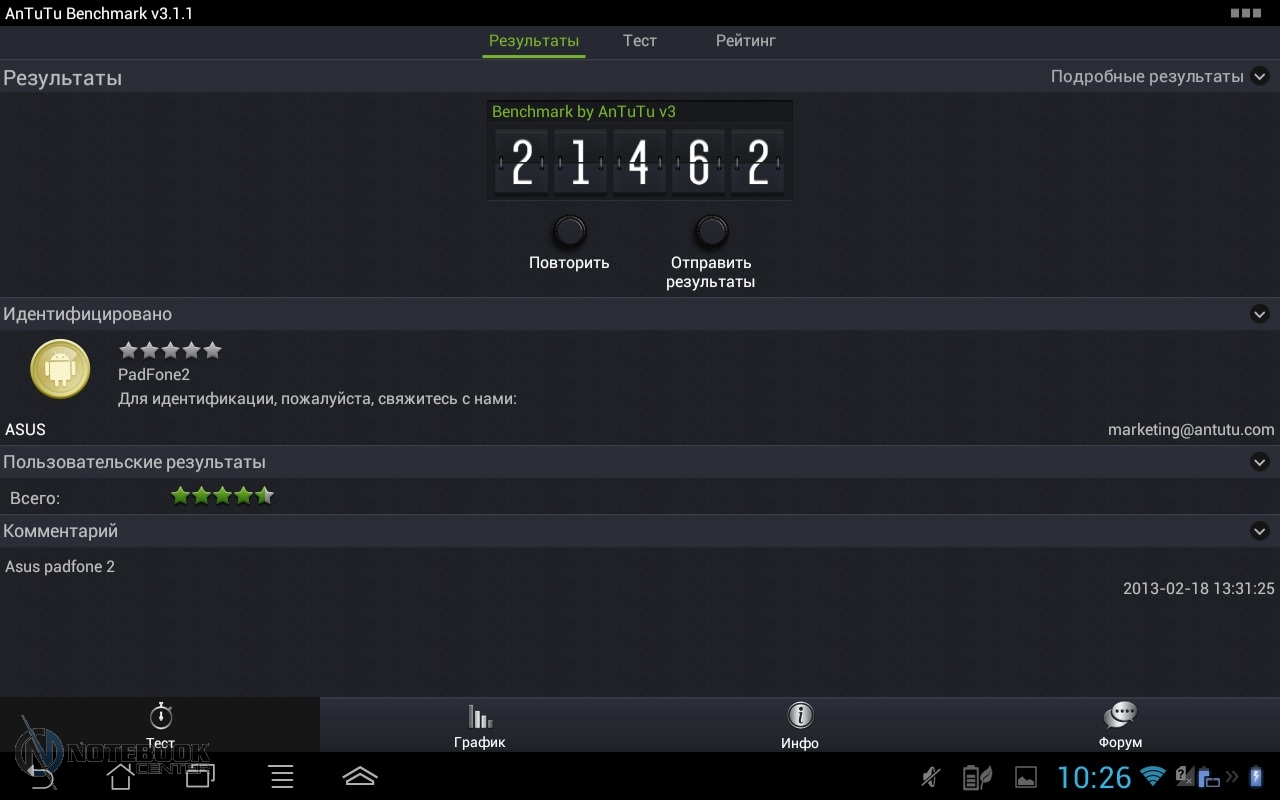
Task: Switch to the Рейтинг tab
Action: pos(745,41)
